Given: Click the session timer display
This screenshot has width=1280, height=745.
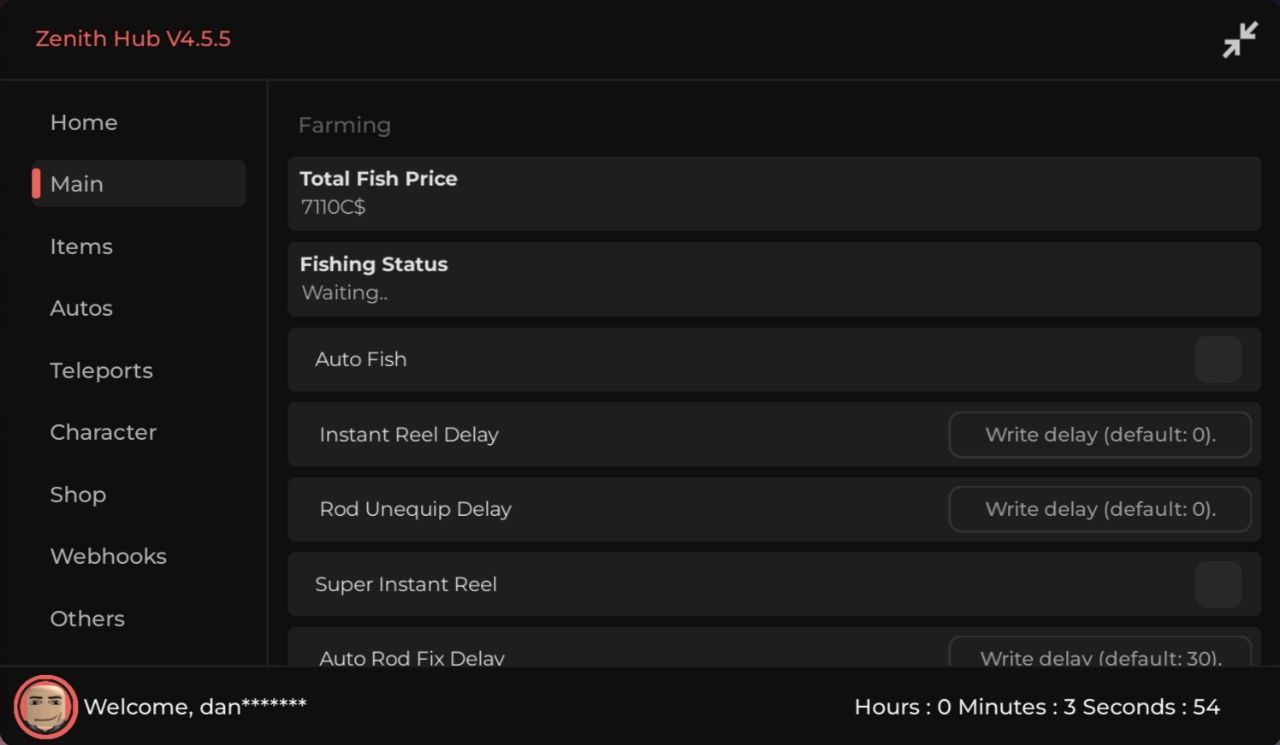Looking at the screenshot, I should [x=1037, y=707].
